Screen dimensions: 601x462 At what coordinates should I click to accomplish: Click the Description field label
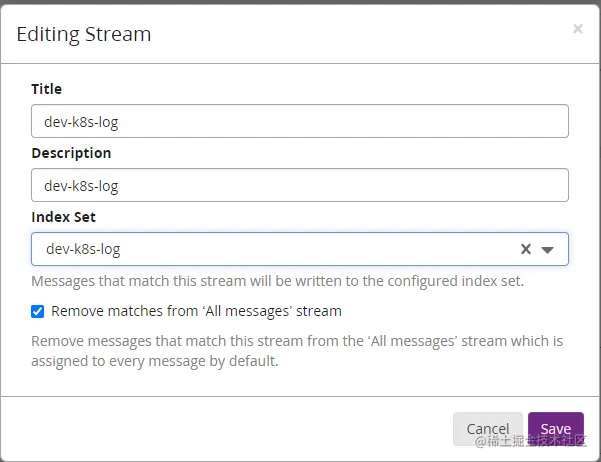point(71,153)
